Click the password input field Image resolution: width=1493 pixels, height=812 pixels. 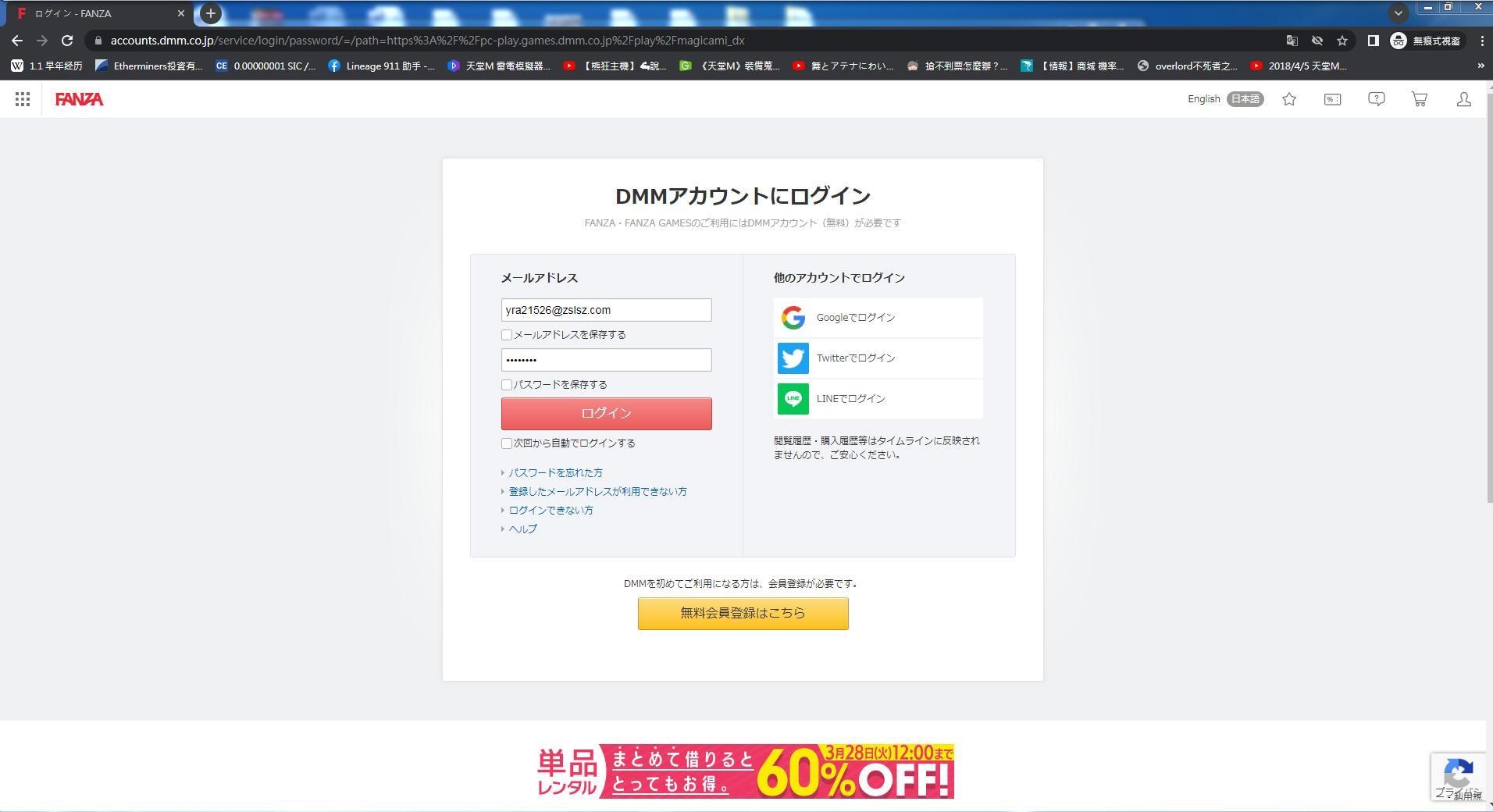point(606,360)
